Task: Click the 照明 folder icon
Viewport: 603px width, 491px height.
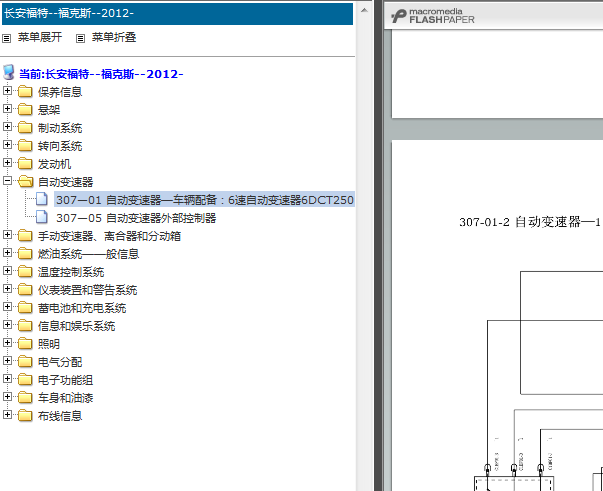Action: pos(25,344)
